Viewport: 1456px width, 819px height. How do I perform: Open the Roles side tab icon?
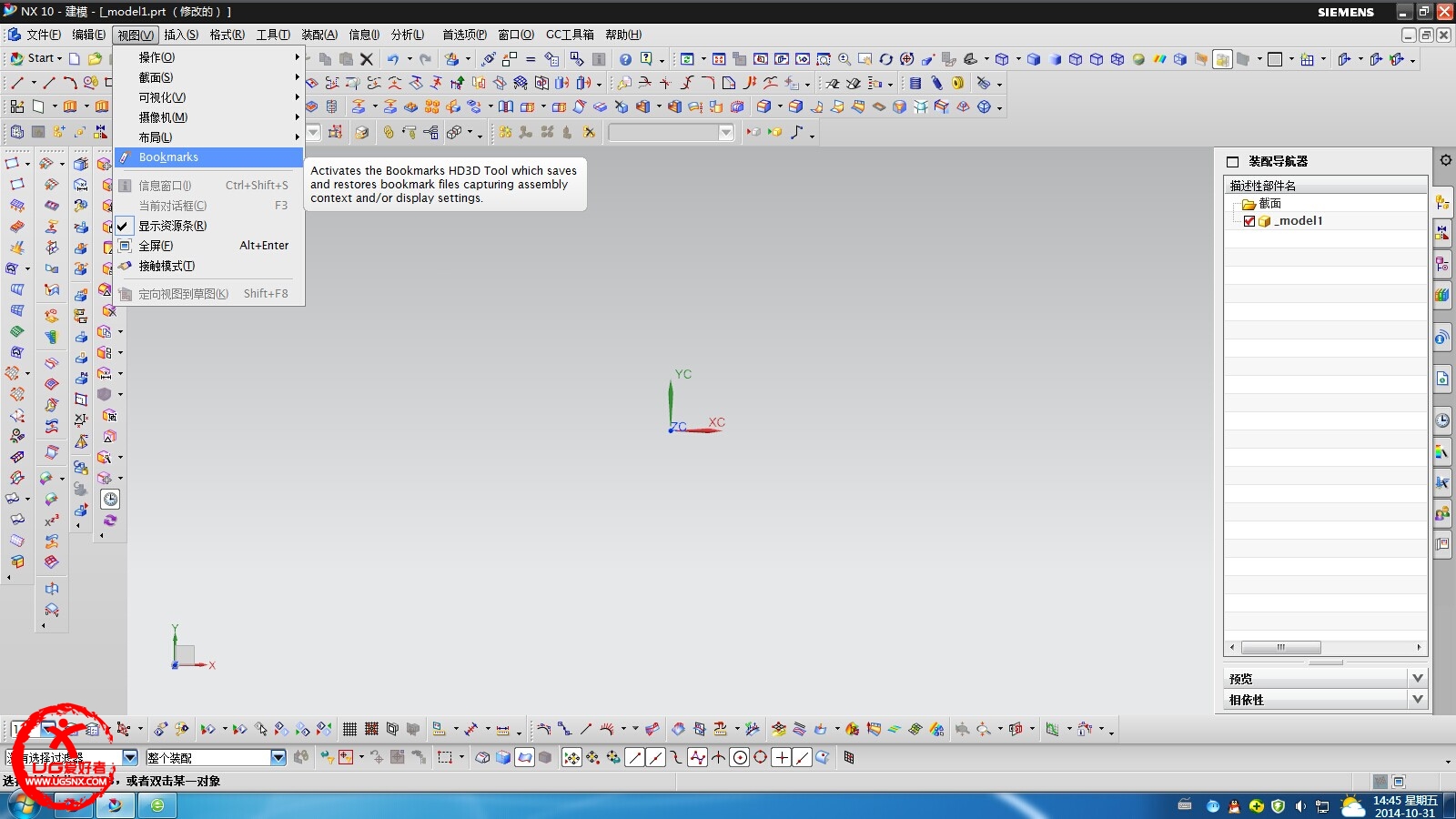tap(1442, 514)
